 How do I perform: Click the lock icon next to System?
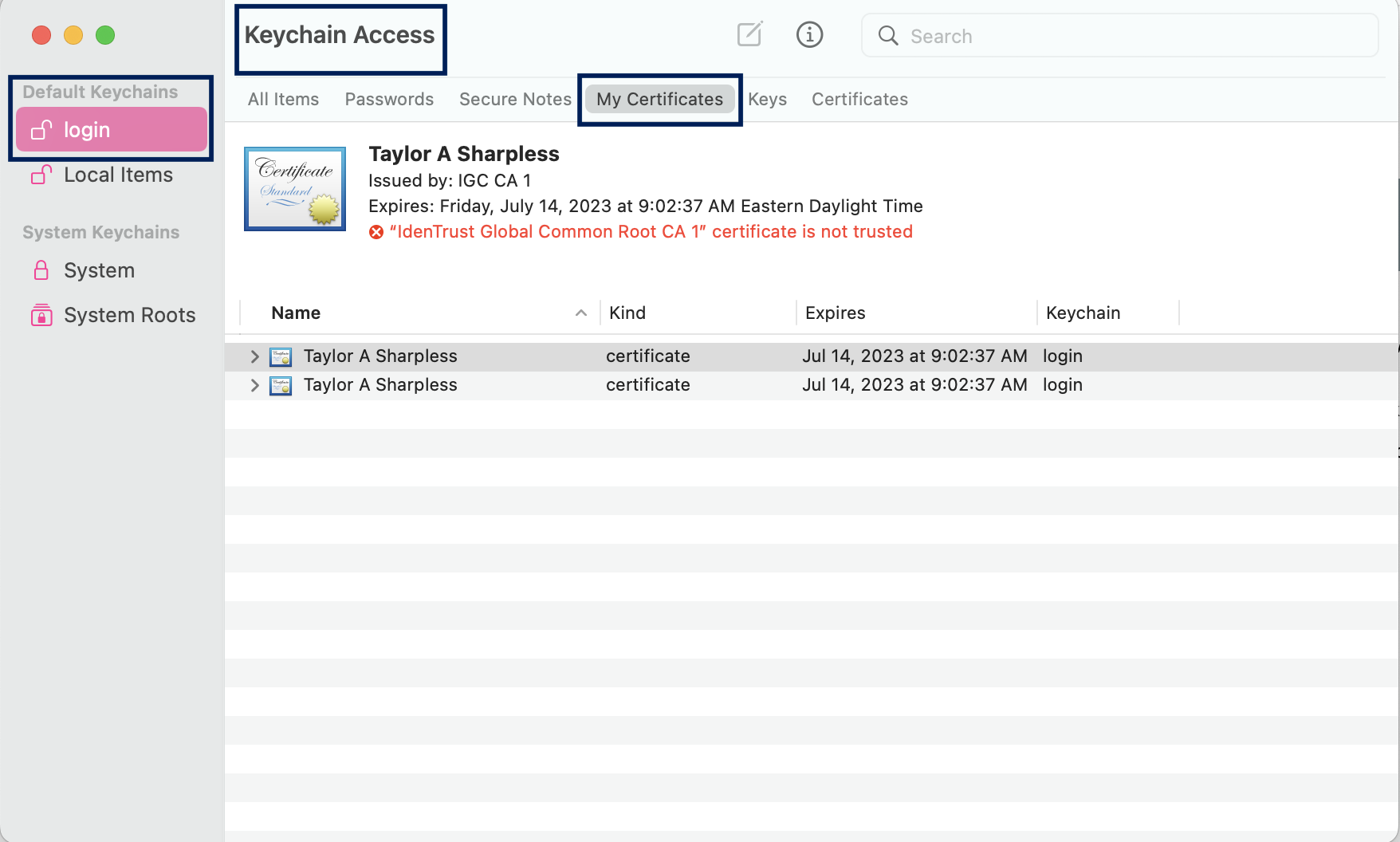[40, 270]
